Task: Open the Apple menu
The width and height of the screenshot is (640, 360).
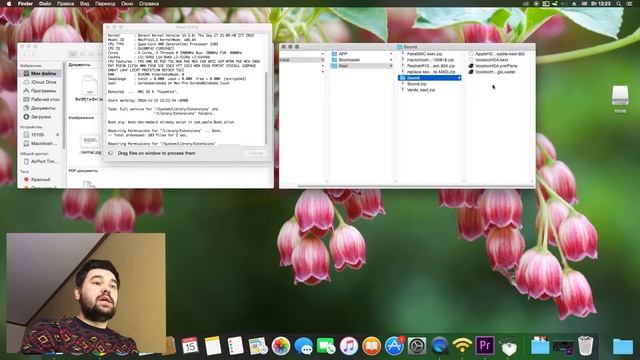Action: (9, 4)
